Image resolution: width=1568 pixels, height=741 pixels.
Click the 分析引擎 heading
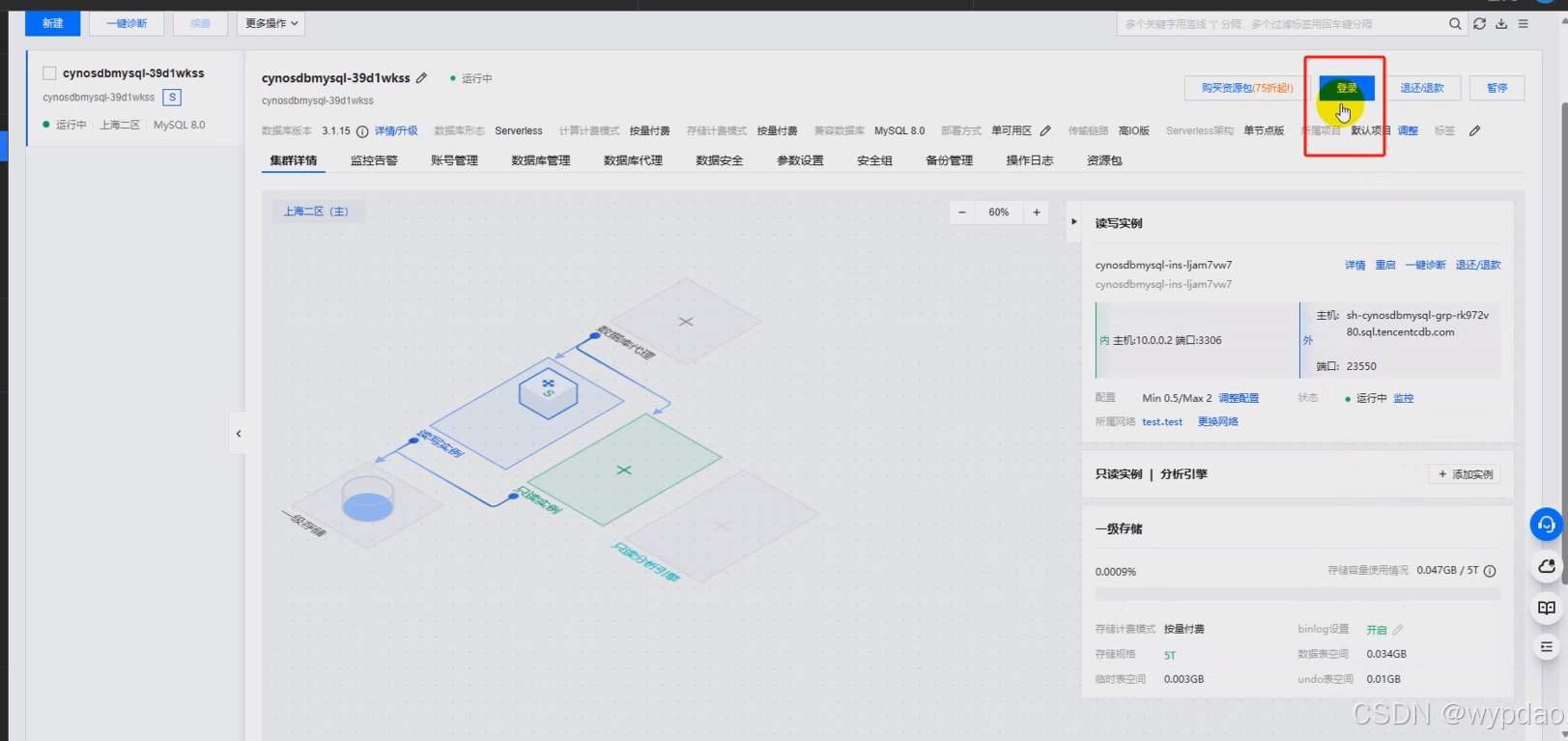(x=1183, y=474)
